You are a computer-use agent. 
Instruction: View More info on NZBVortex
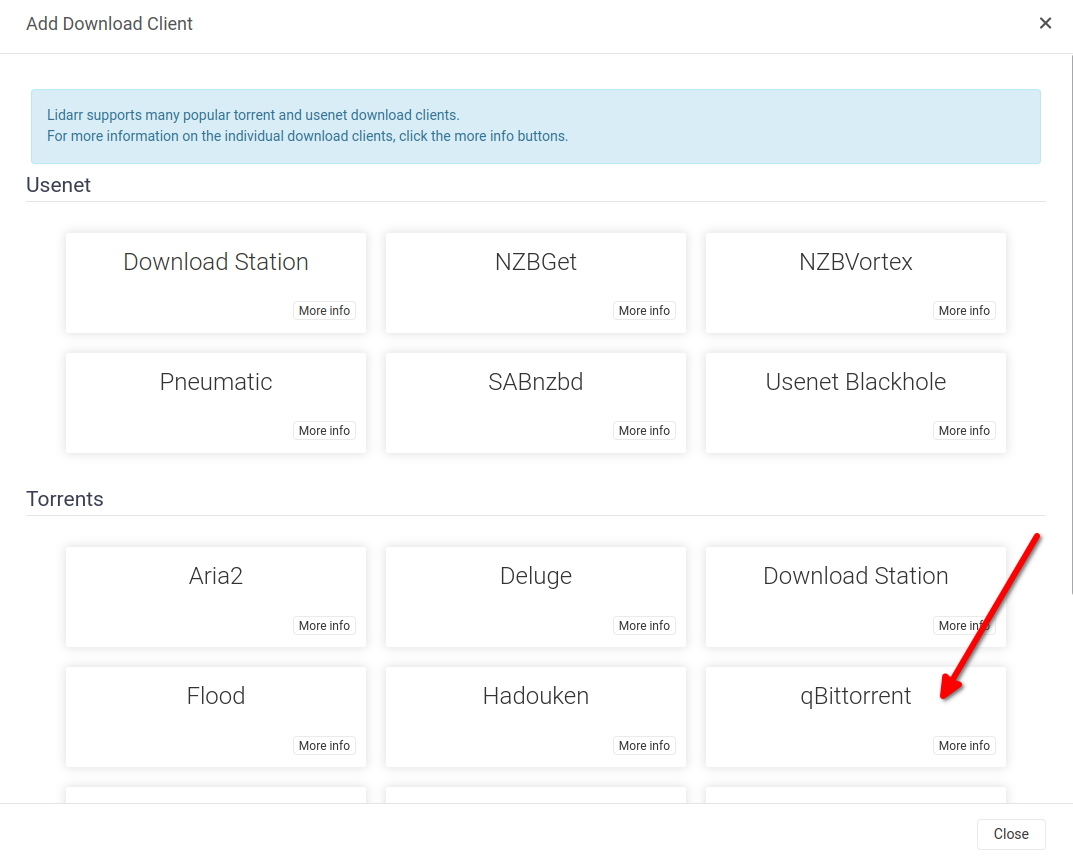(964, 311)
